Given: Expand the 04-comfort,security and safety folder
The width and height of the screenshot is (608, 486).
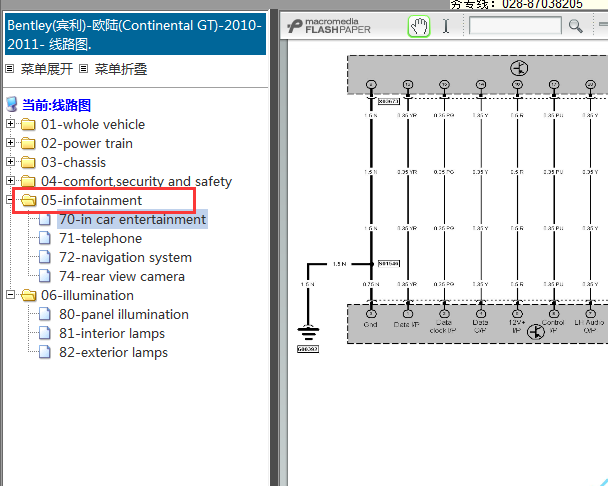Looking at the screenshot, I should (x=10, y=181).
